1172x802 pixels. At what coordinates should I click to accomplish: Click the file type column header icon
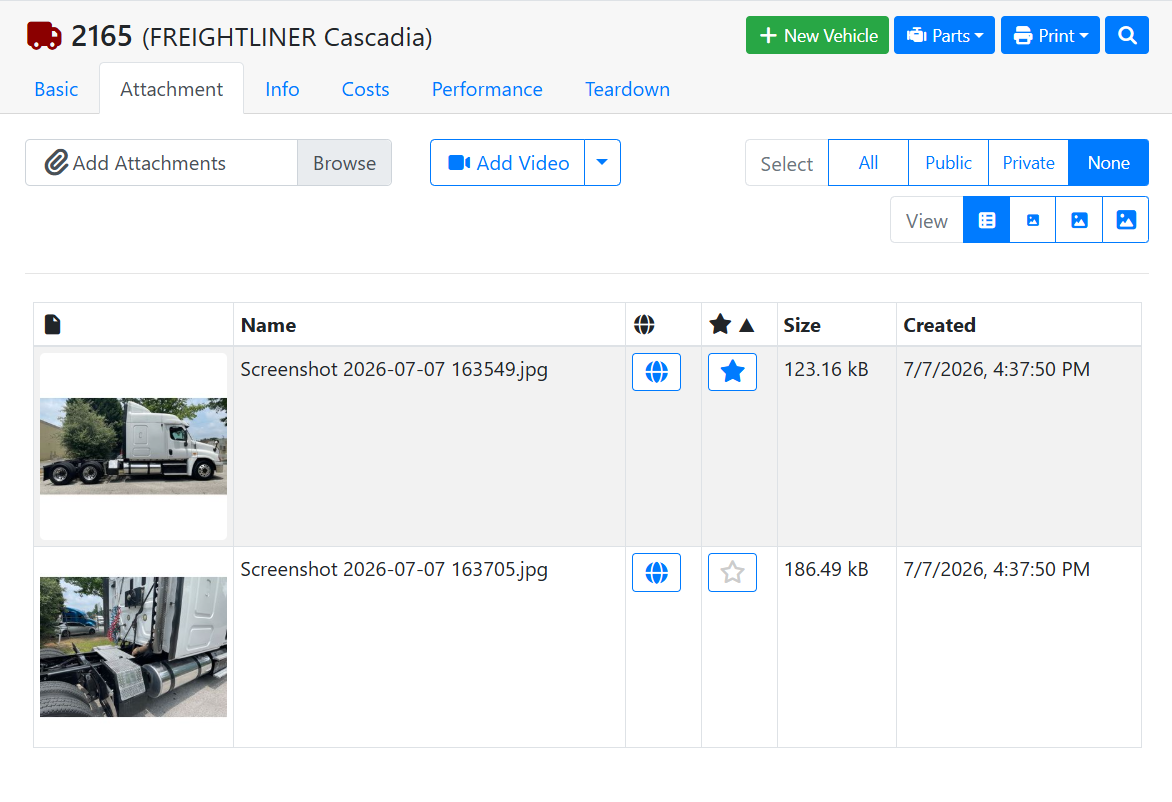coord(52,324)
